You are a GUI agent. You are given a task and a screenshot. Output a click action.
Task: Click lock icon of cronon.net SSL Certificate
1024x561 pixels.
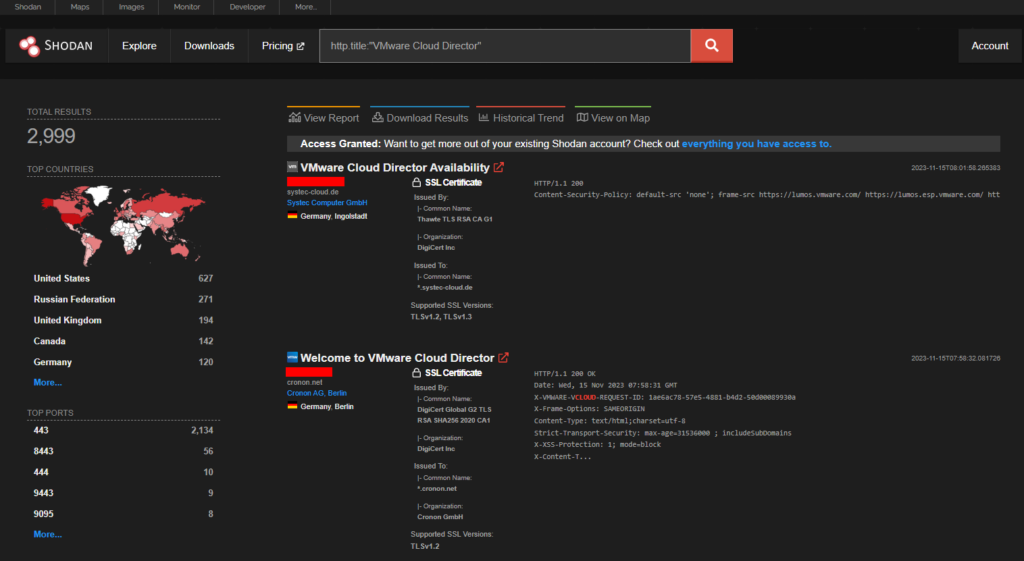point(416,372)
